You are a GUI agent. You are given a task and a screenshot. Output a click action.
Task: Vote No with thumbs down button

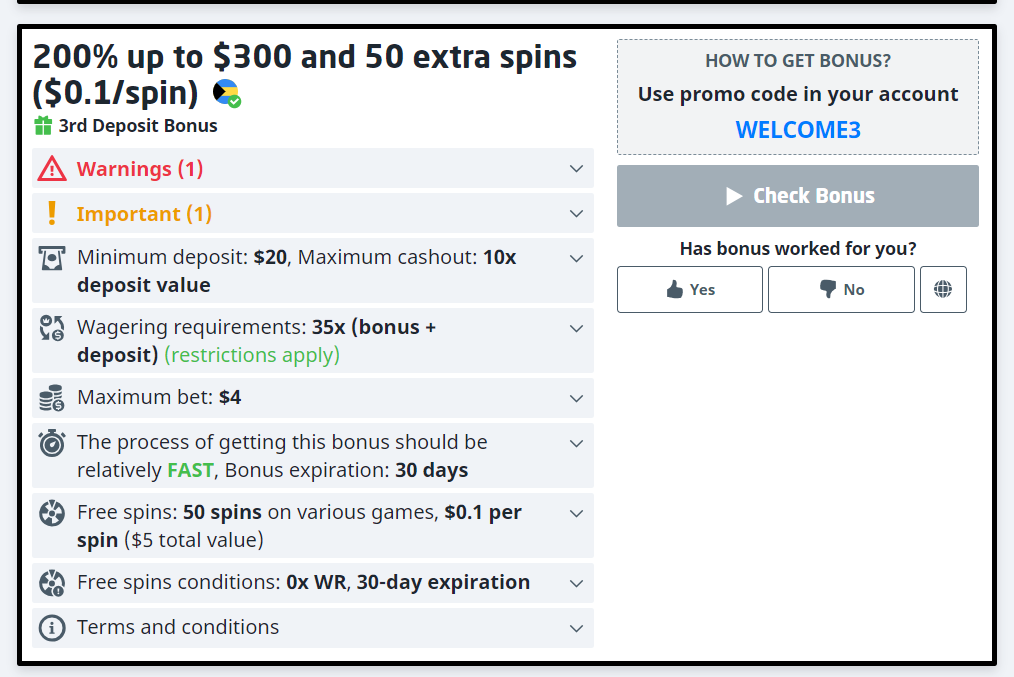(x=841, y=290)
